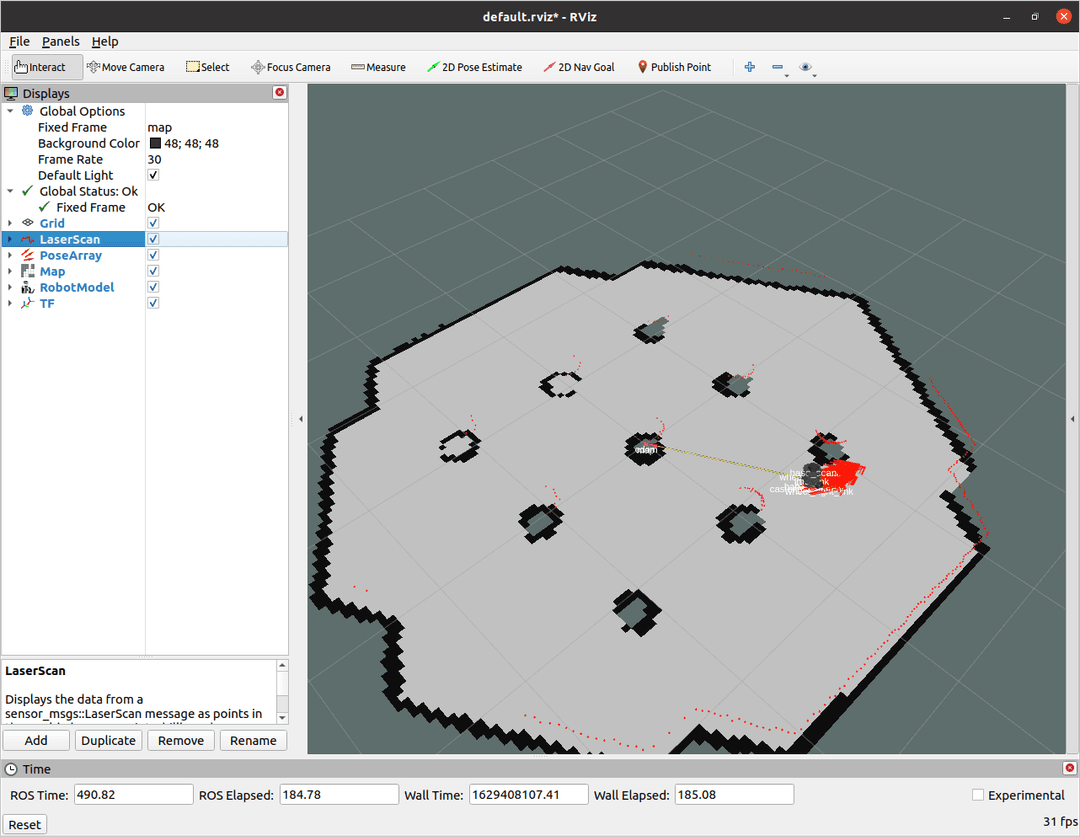Collapse the Global Options section
This screenshot has height=837, width=1080.
pyautogui.click(x=10, y=112)
